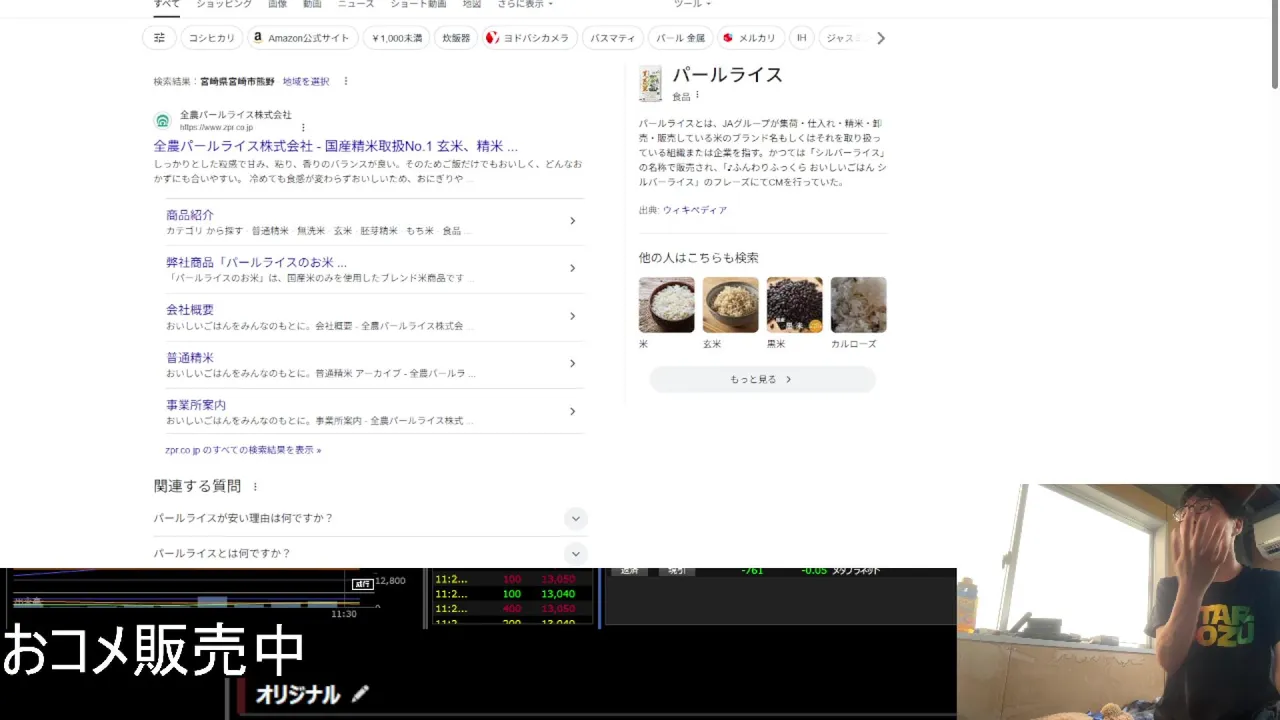The image size is (1280, 720).
Task: Open the さらに表示 dropdown
Action: (525, 5)
